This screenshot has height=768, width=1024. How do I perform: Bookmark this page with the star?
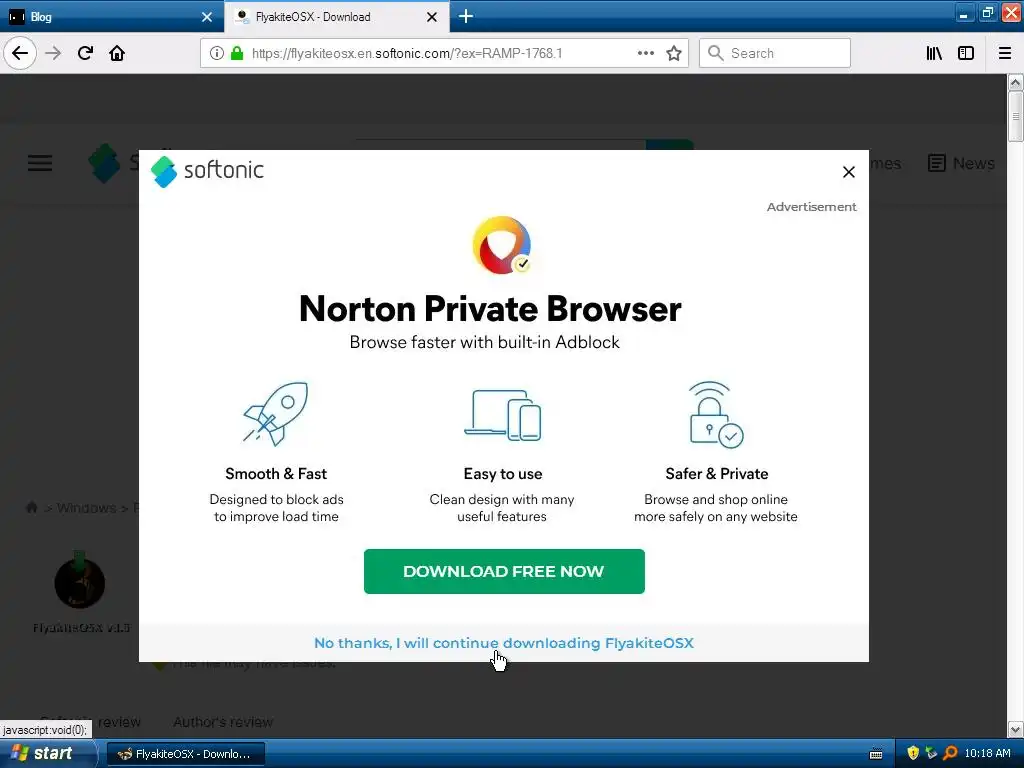(674, 53)
